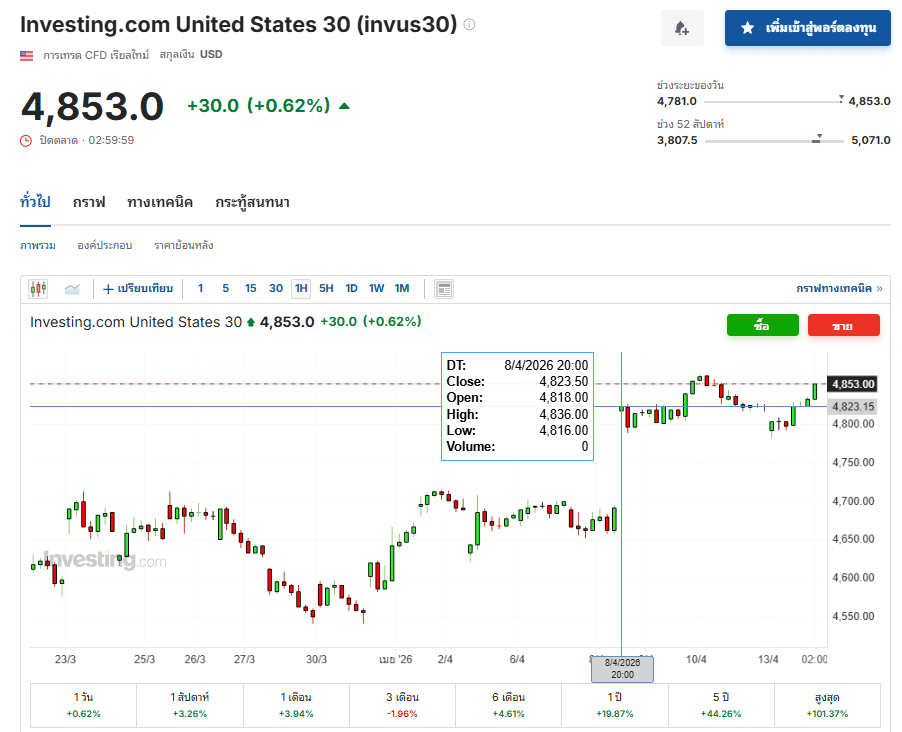902x732 pixels.
Task: Switch to the กราฟ tab
Action: point(89,202)
